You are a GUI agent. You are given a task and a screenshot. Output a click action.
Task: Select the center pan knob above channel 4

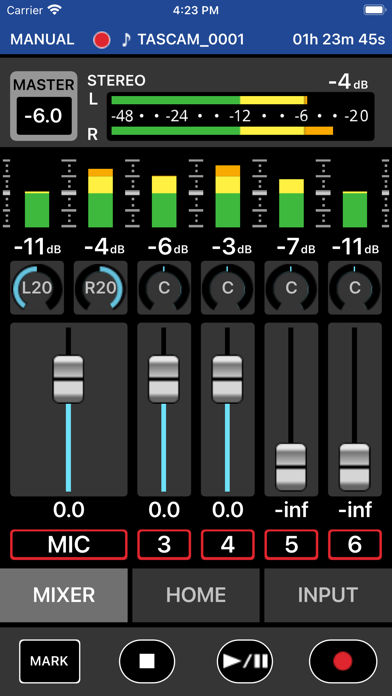pyautogui.click(x=228, y=288)
